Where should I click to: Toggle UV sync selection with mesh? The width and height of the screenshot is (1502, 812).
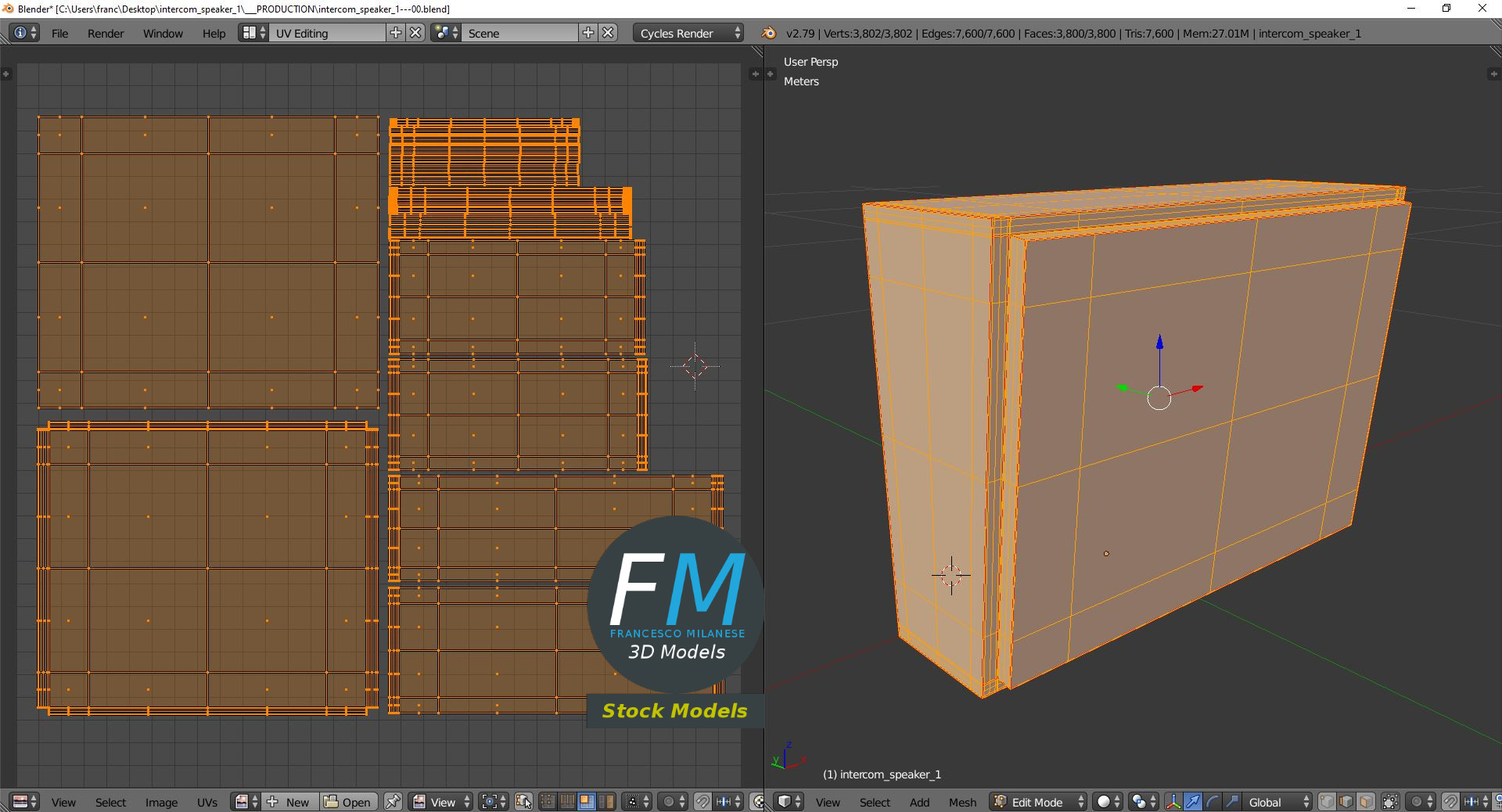(x=523, y=802)
